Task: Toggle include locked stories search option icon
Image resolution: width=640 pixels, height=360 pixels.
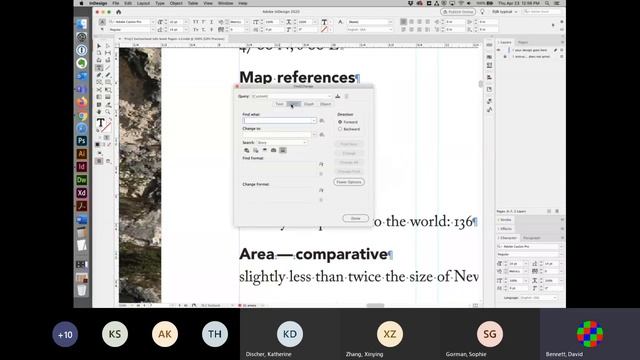Action: click(256, 151)
